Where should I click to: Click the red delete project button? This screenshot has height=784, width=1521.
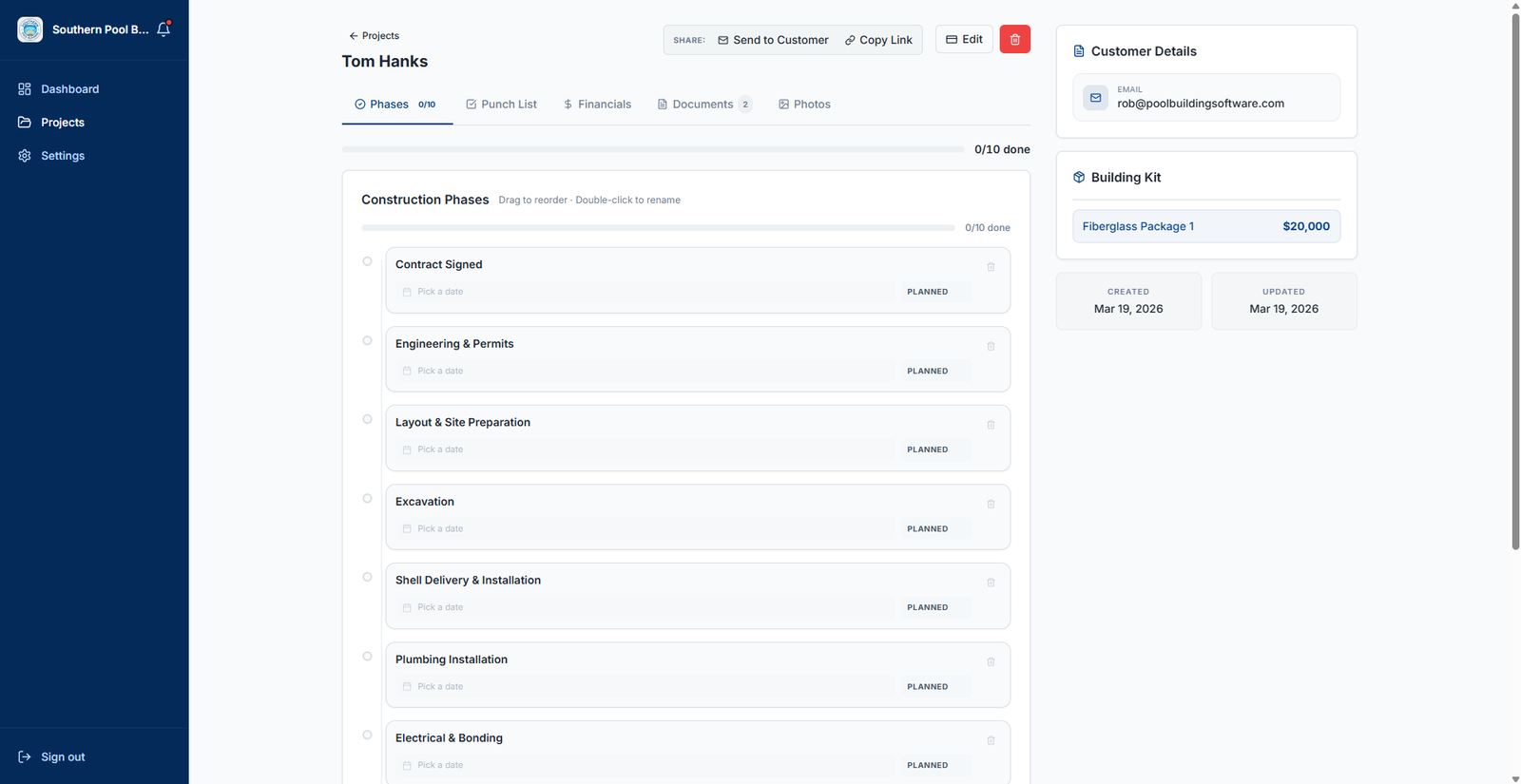[1014, 39]
